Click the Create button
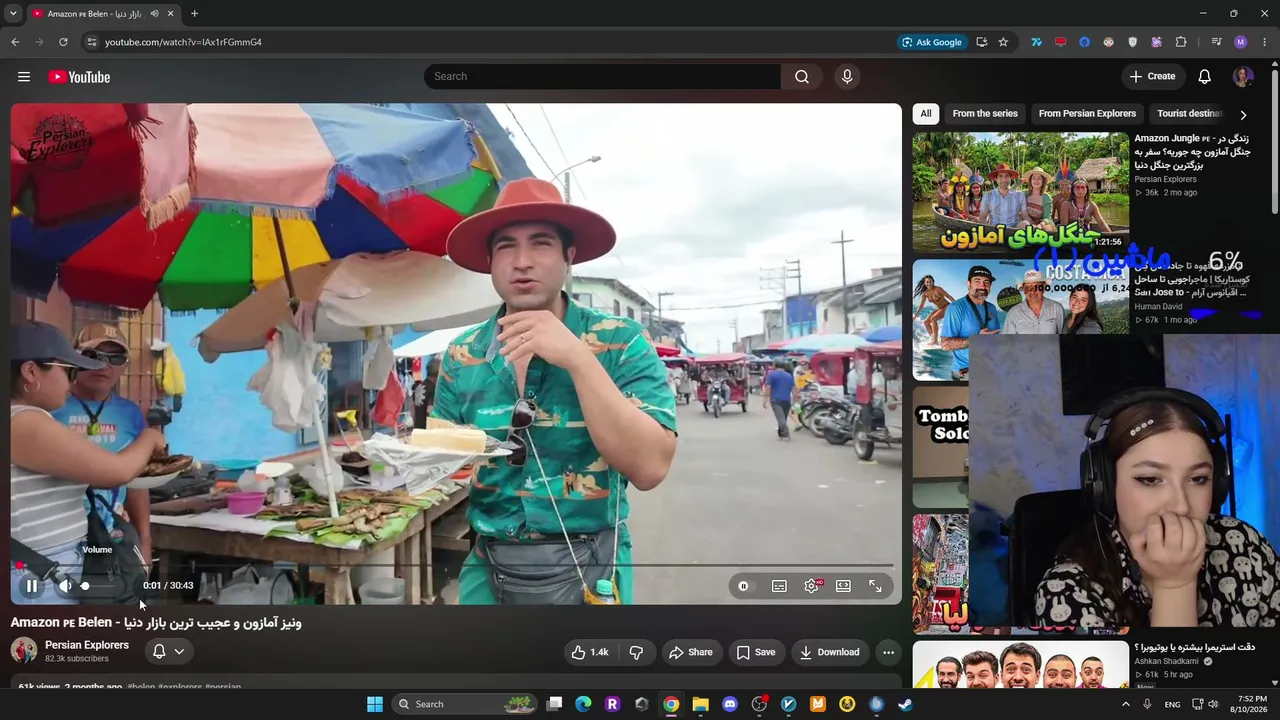Screen dimensions: 1280x720 click(x=1152, y=77)
